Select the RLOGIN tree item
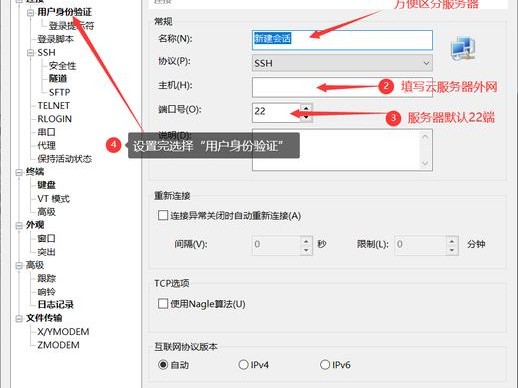 tap(55, 119)
